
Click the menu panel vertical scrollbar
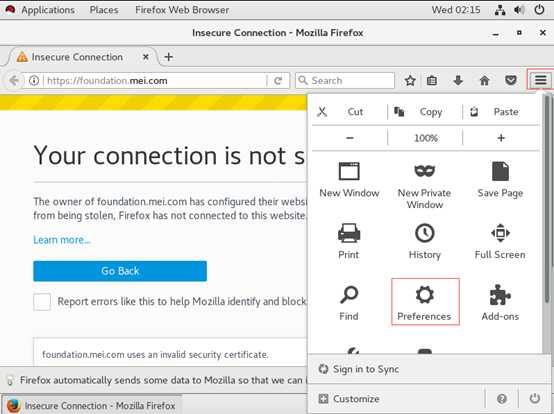click(x=547, y=198)
